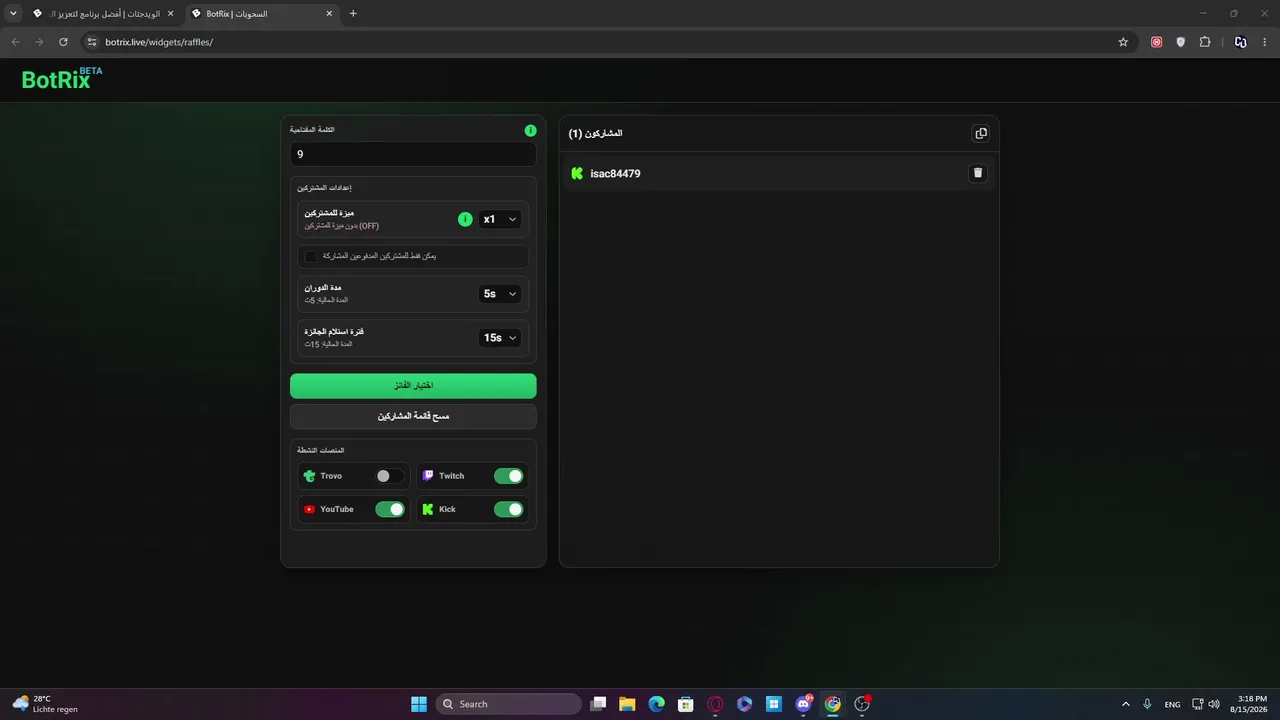
Task: Open File Explorer from taskbar
Action: 627,704
